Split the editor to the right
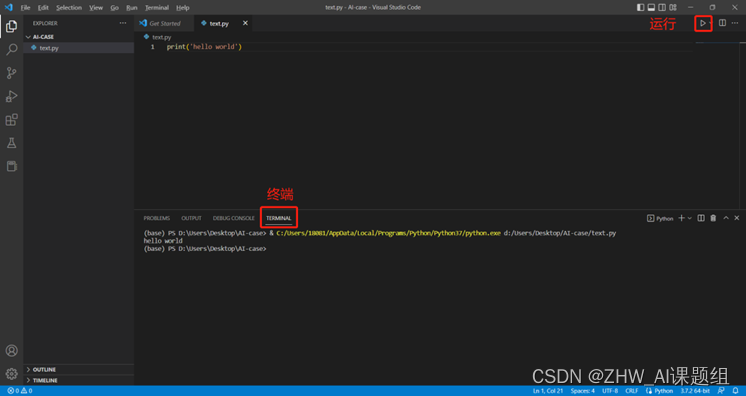Viewport: 746px width, 396px height. pyautogui.click(x=722, y=23)
